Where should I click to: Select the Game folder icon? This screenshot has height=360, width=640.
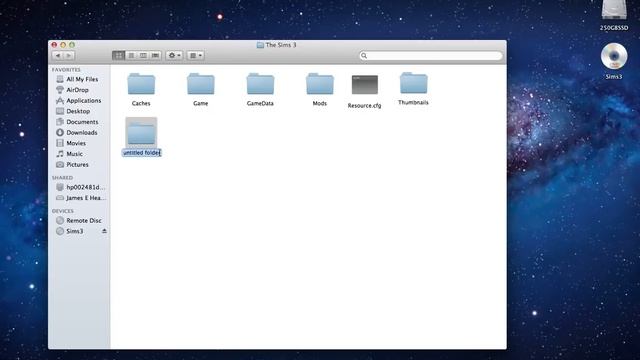click(x=201, y=84)
